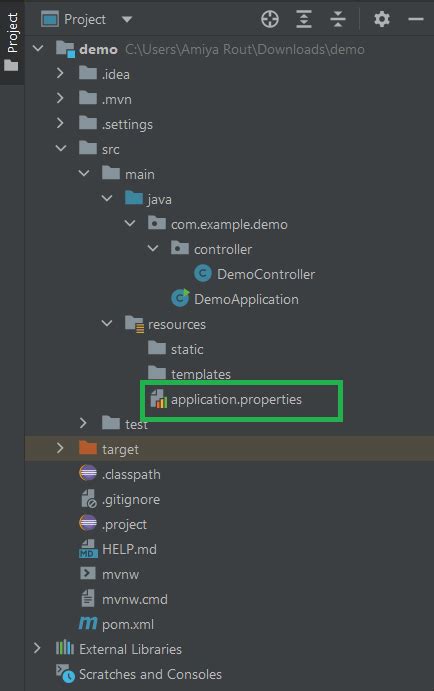
Task: Open the Project view settings gear
Action: [382, 19]
